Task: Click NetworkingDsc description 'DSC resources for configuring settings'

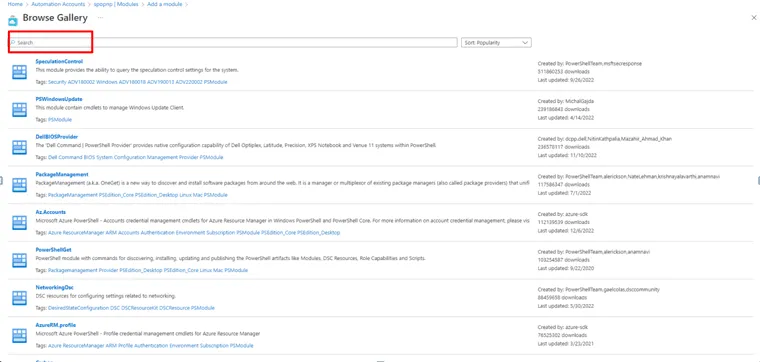Action: click(106, 296)
